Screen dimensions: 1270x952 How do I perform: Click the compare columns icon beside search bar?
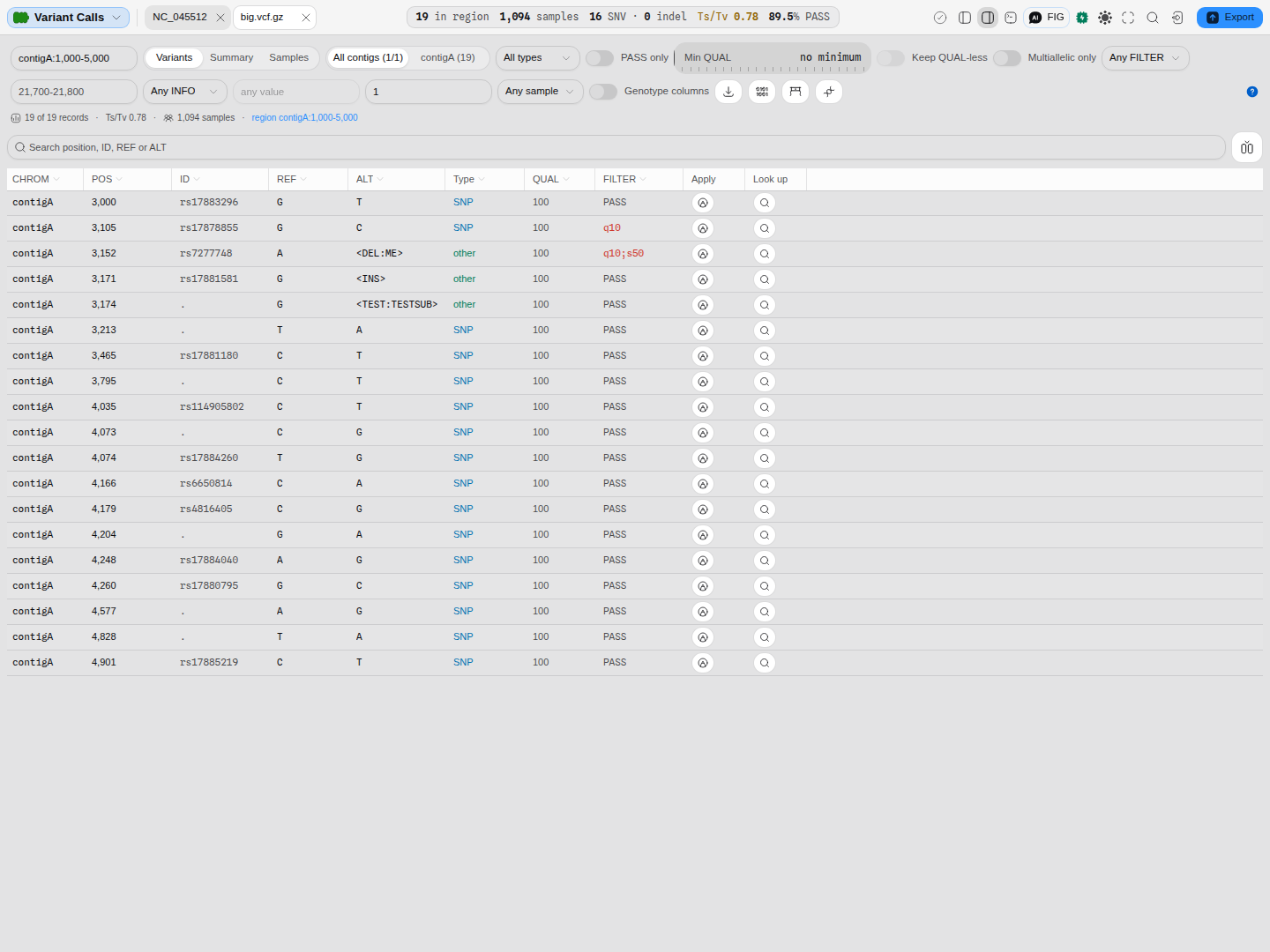point(1247,147)
